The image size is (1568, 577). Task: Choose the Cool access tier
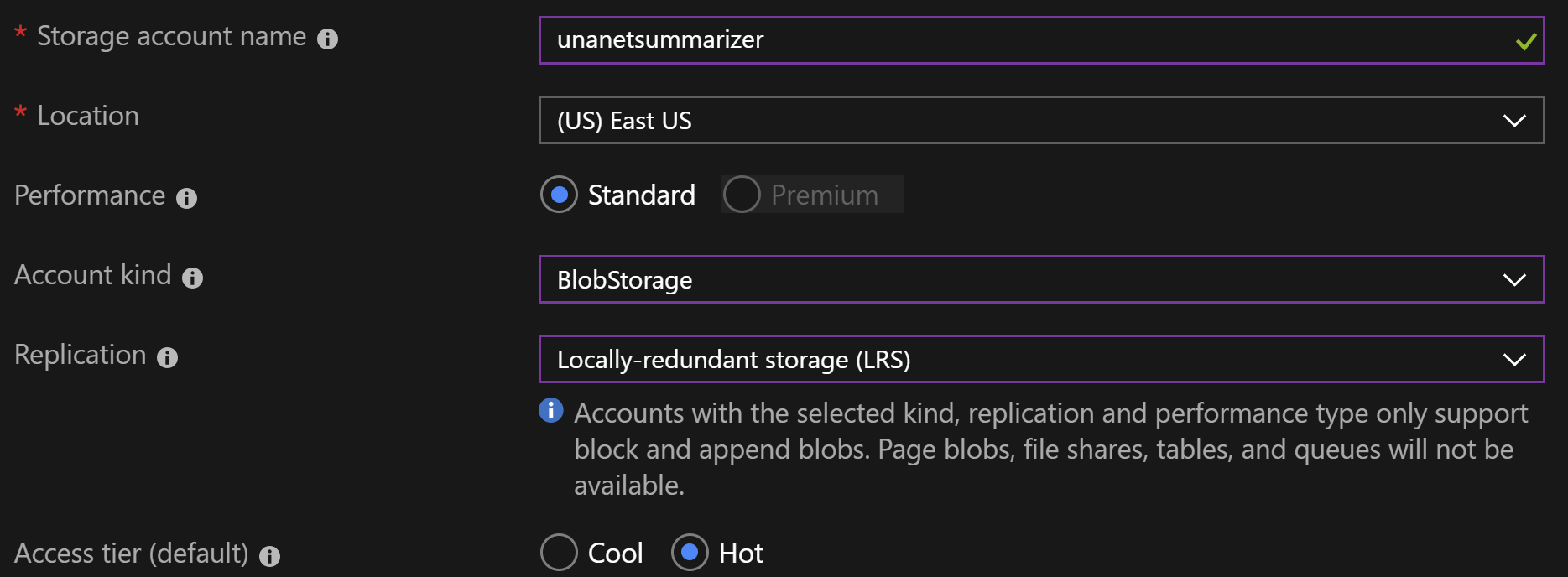pyautogui.click(x=559, y=553)
